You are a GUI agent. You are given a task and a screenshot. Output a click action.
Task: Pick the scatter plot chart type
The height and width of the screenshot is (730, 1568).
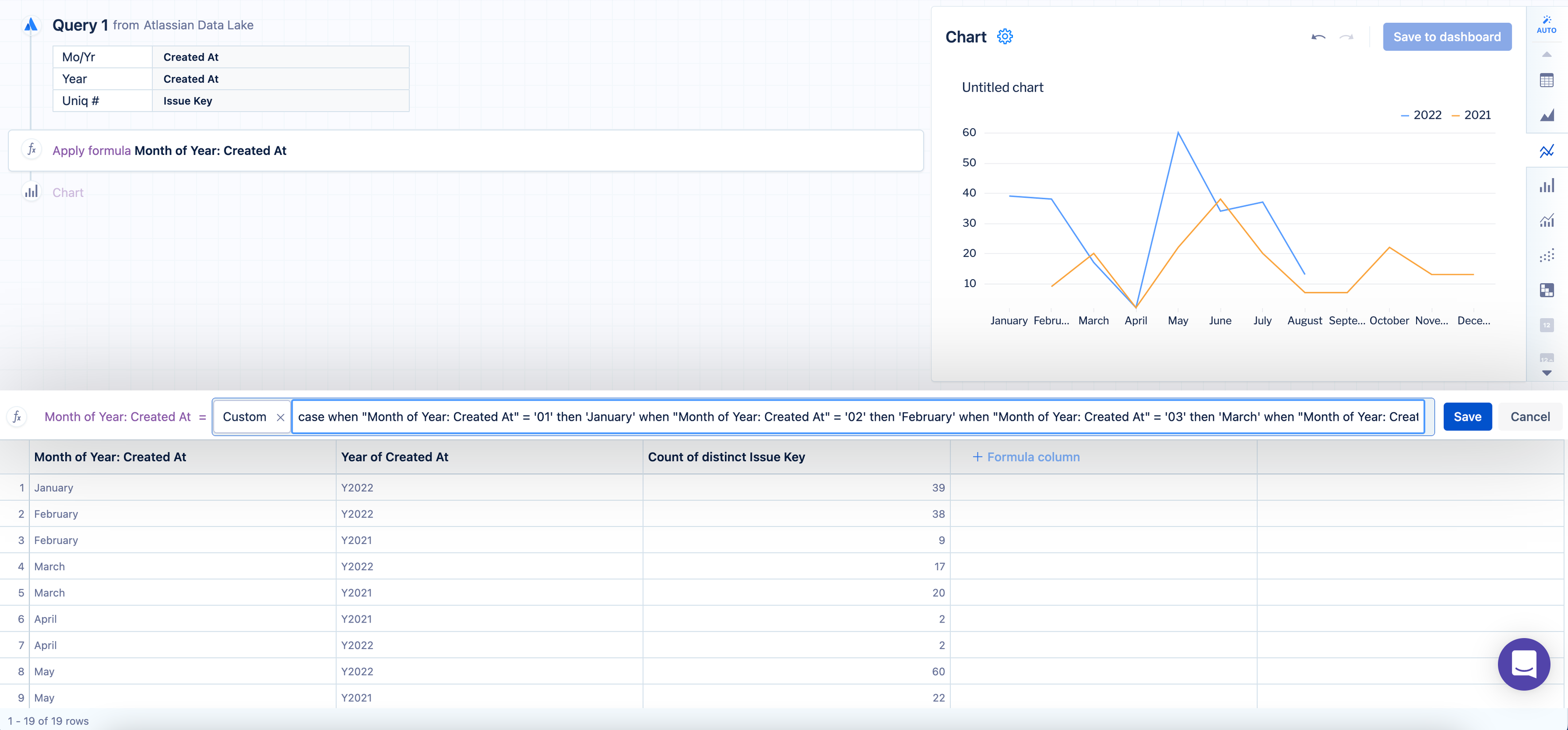(1546, 255)
